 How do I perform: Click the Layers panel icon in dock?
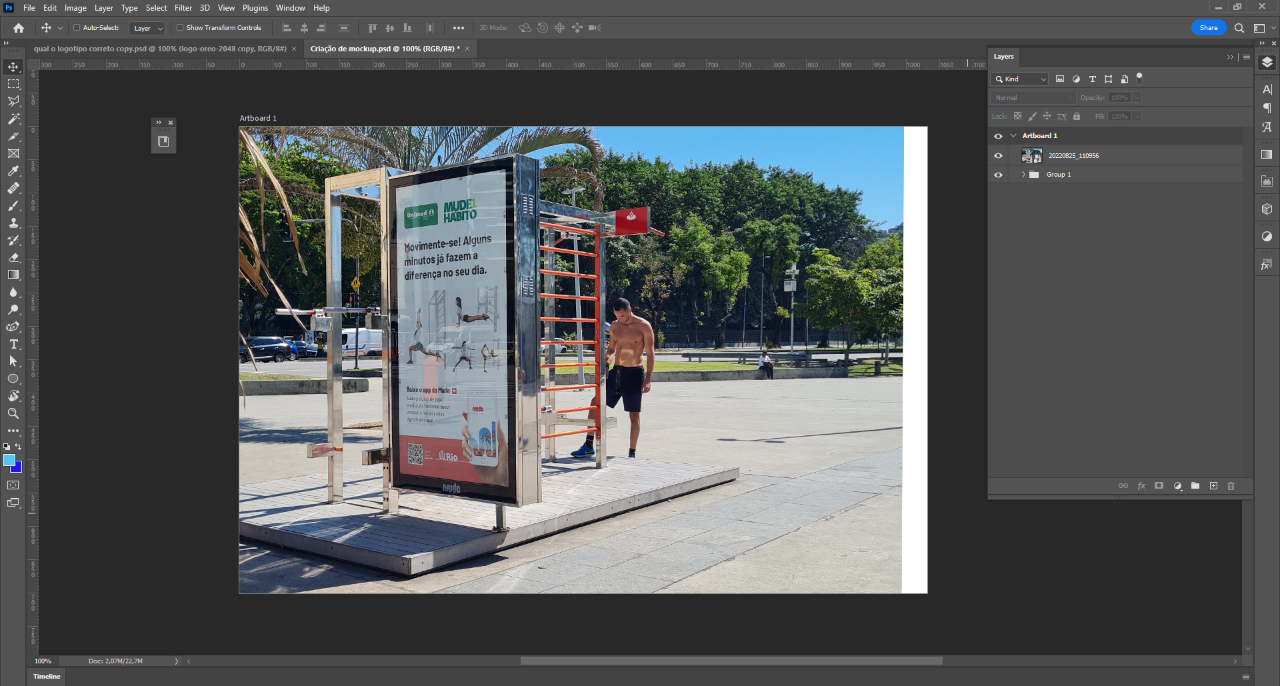tap(1267, 61)
